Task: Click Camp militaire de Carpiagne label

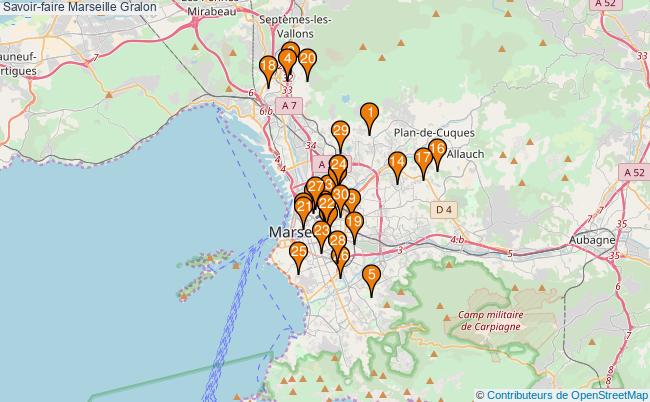Action: [491, 319]
